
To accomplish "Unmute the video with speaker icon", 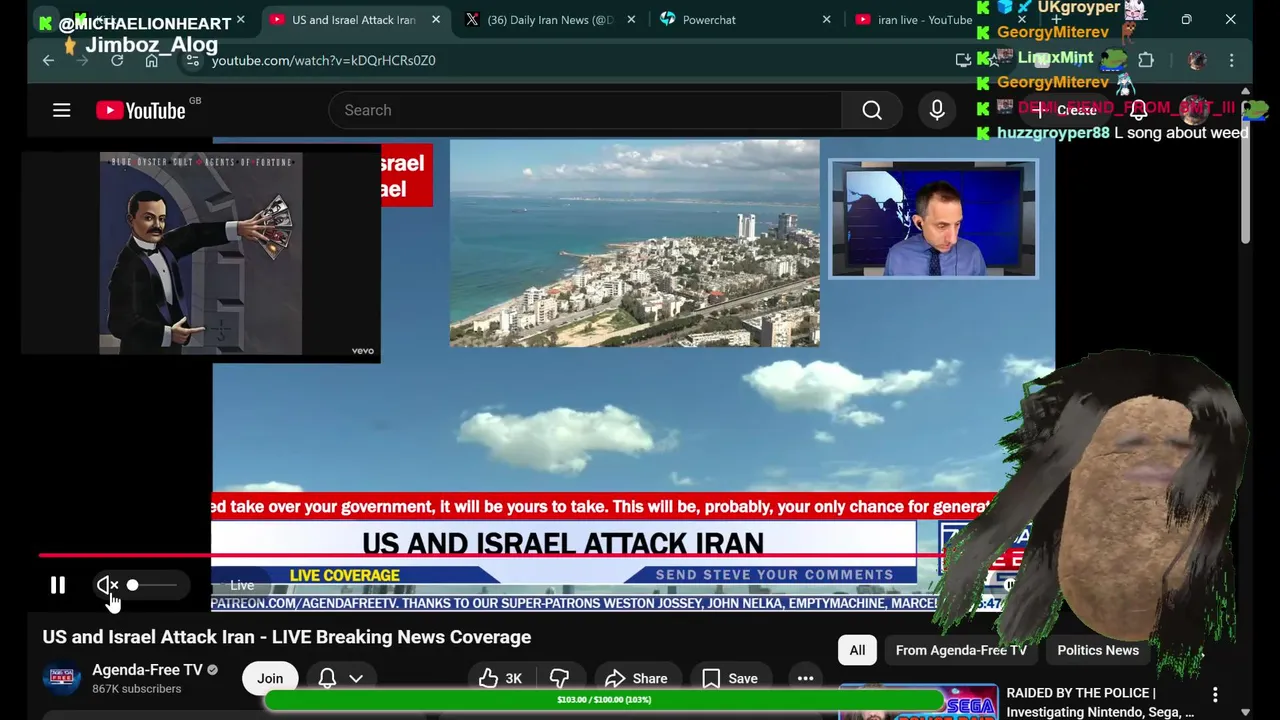I will [107, 585].
